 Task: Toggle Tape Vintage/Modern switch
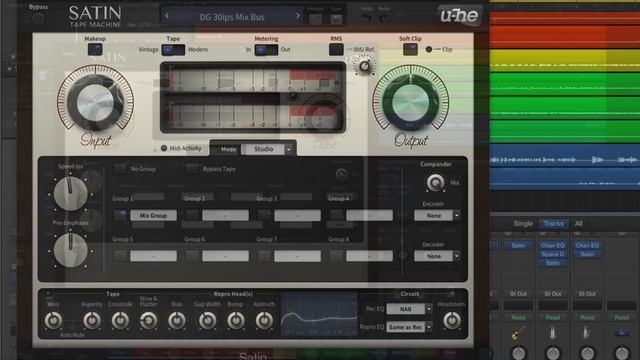click(173, 50)
